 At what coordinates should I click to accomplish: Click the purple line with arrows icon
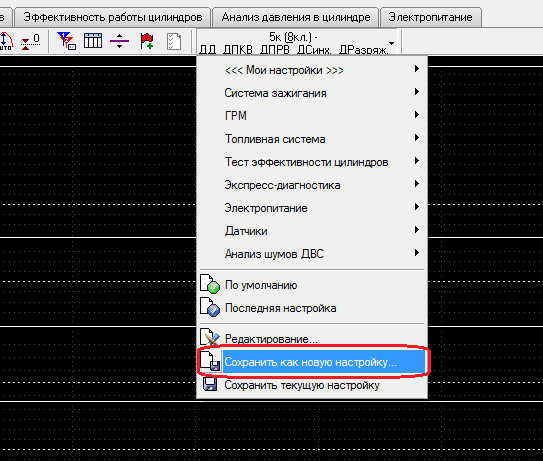[x=119, y=41]
